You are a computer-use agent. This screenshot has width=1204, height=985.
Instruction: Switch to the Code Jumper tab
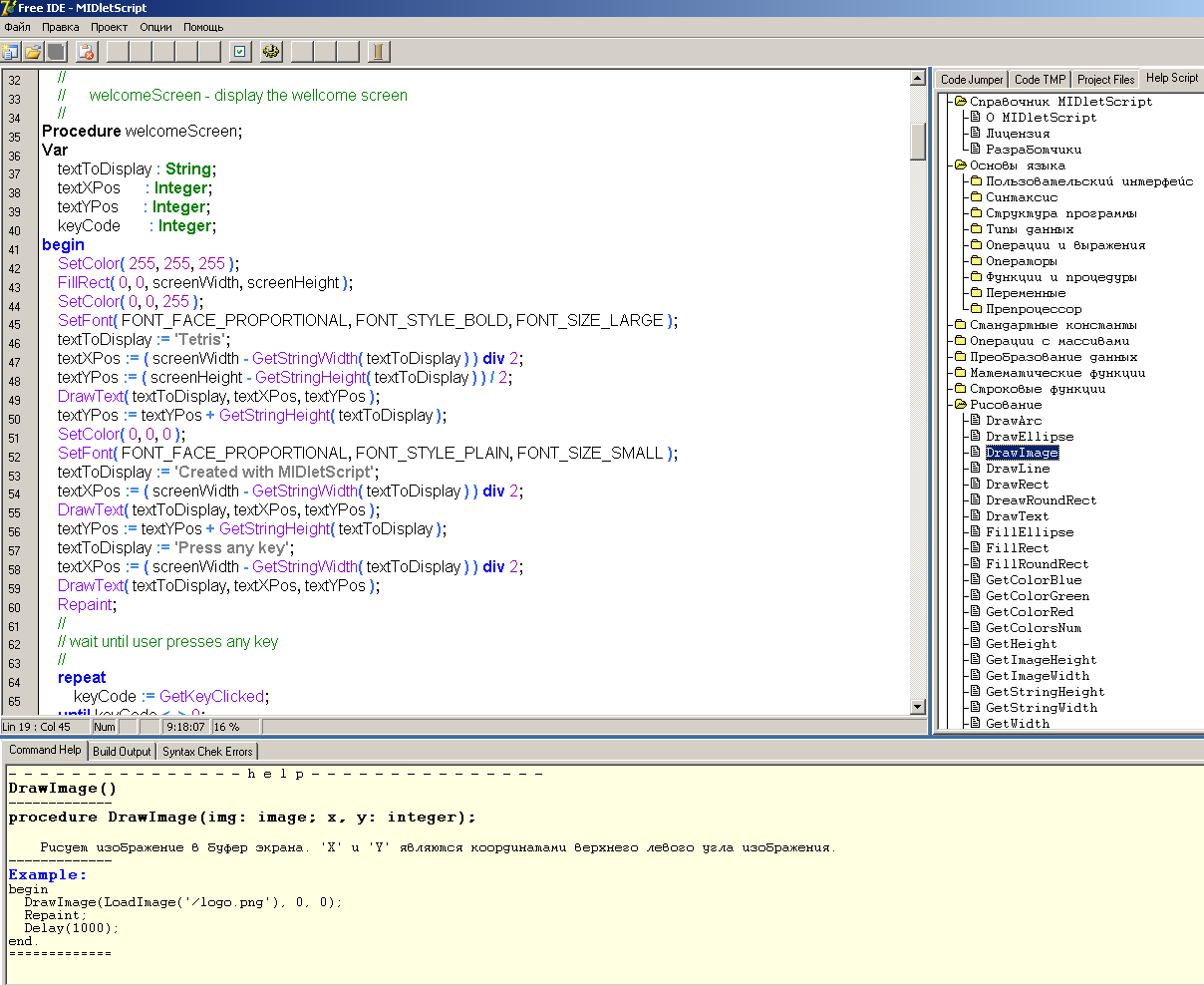[x=972, y=80]
